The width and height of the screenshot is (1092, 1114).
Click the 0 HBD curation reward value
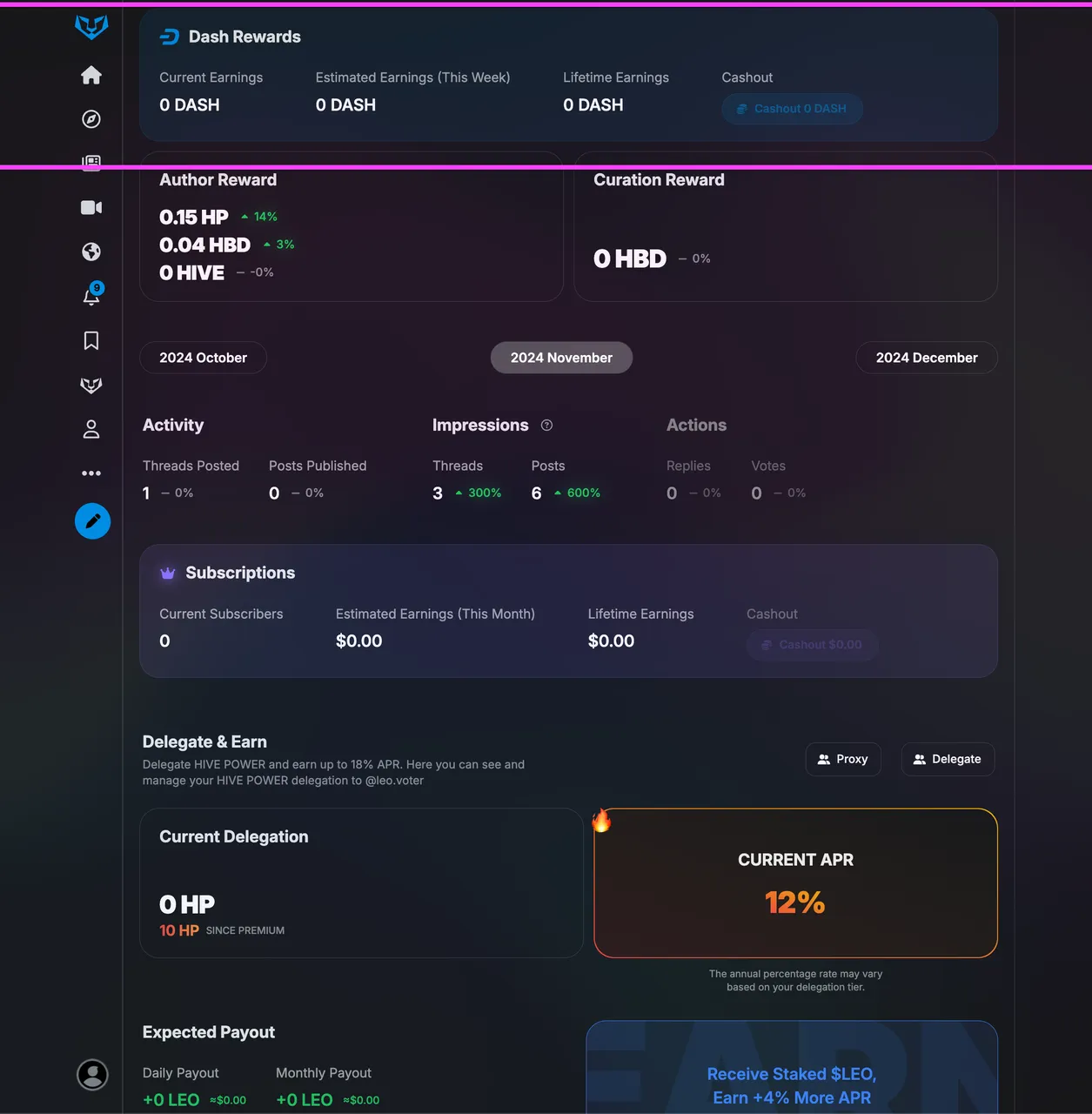[x=630, y=258]
